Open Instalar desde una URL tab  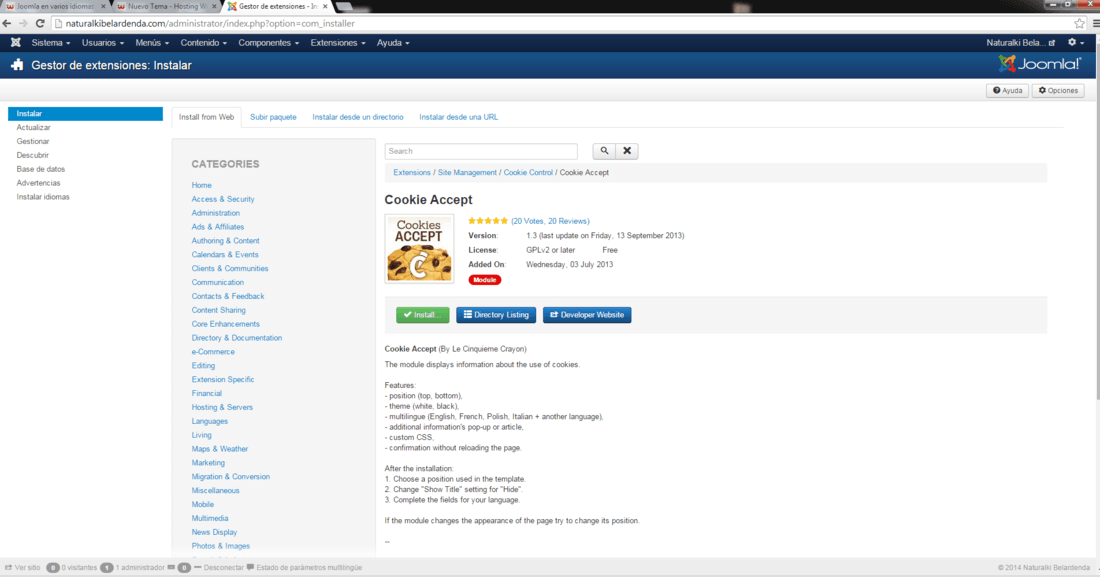coord(459,117)
